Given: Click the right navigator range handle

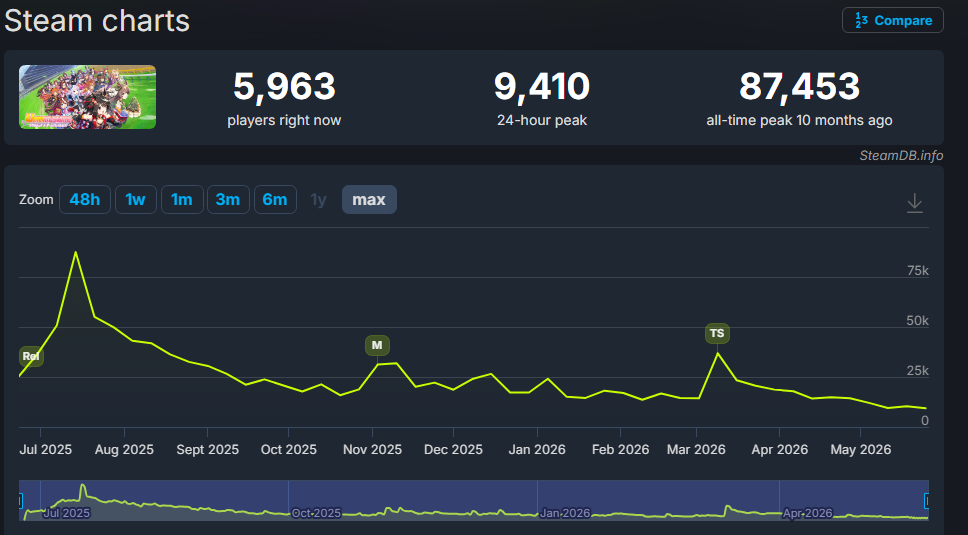Looking at the screenshot, I should pos(927,500).
